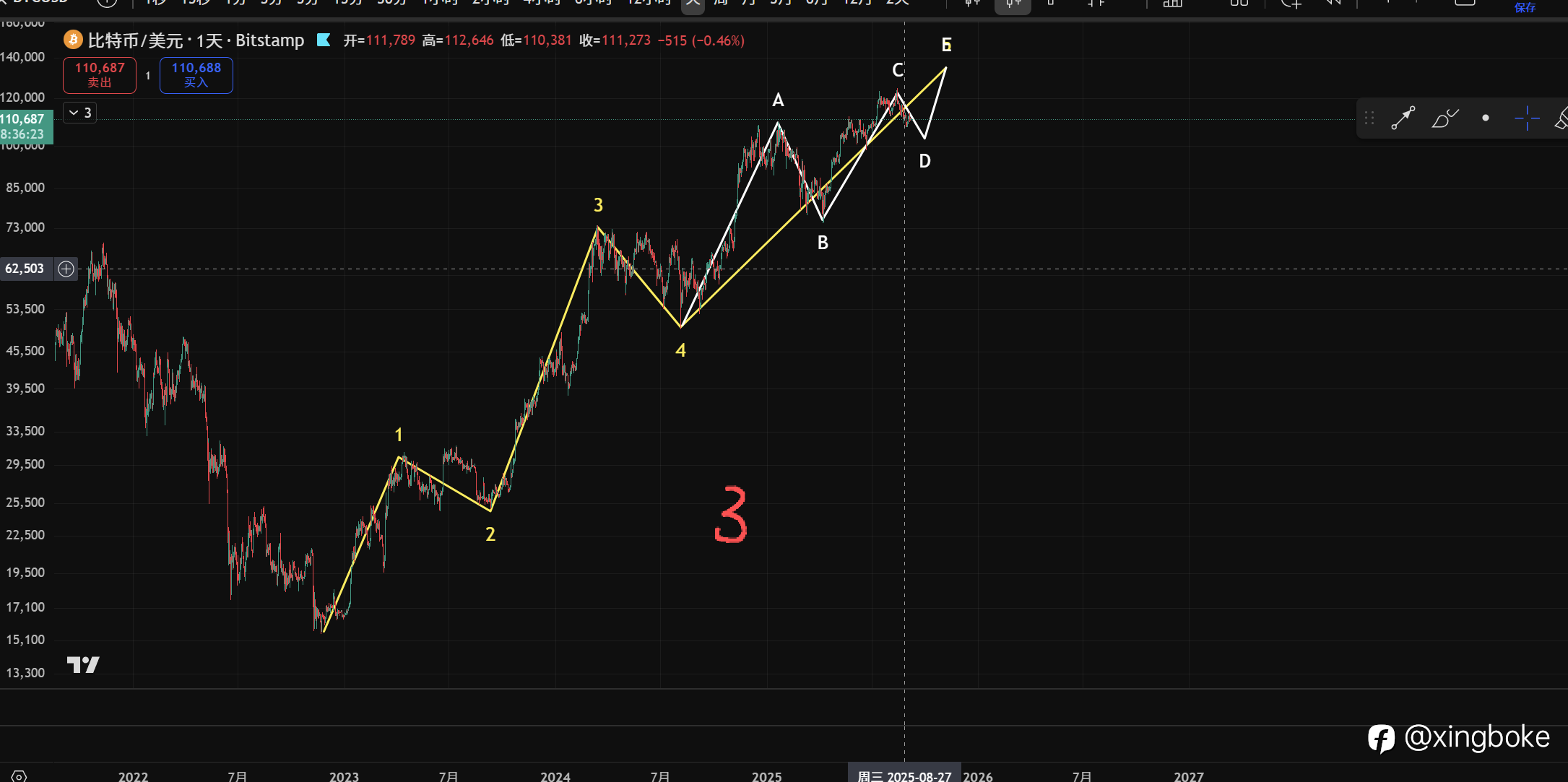The height and width of the screenshot is (782, 1568).
Task: Click the plus icon next to 62,503
Action: pyautogui.click(x=66, y=269)
